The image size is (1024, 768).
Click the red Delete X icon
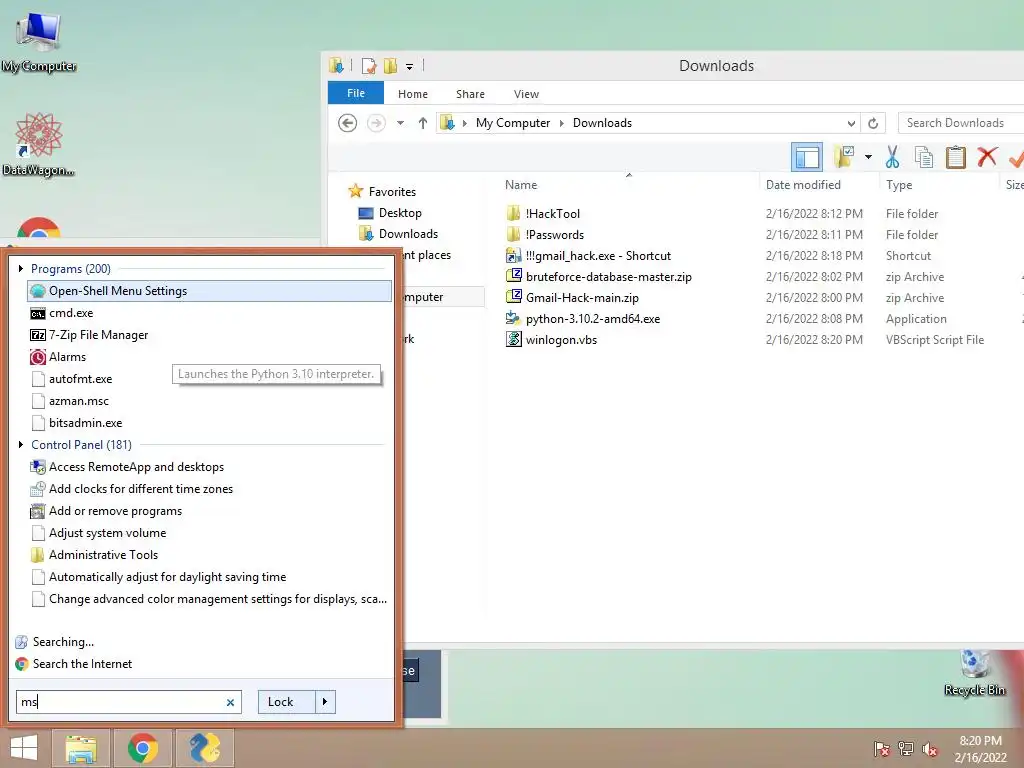pyautogui.click(x=987, y=157)
